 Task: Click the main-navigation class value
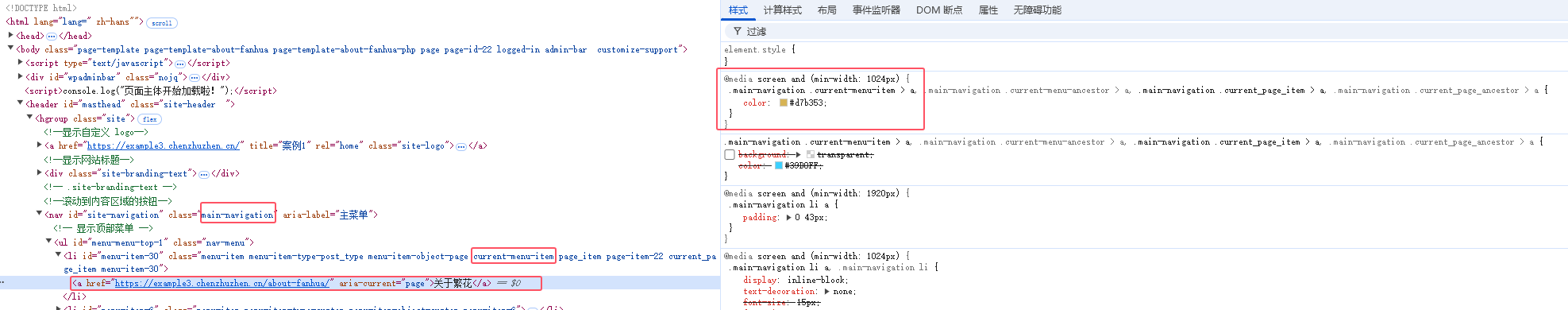point(237,215)
